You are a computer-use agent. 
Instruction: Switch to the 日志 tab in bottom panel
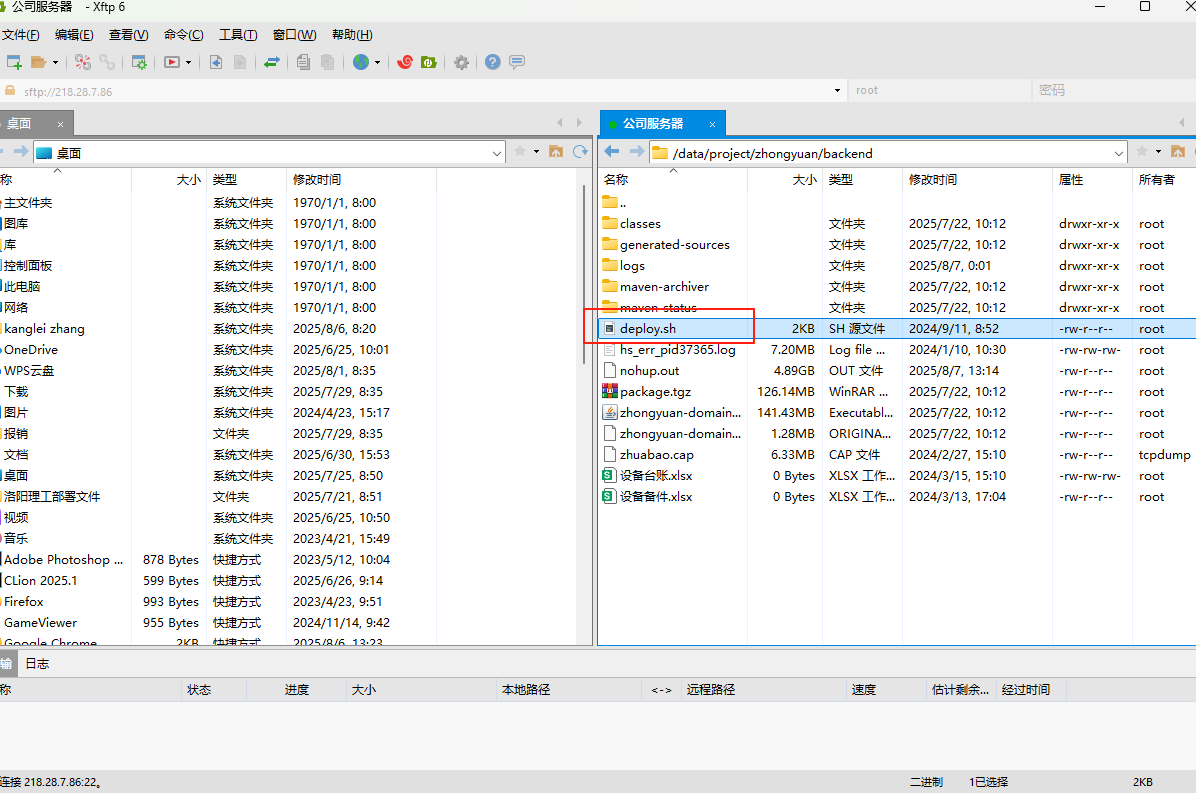click(x=37, y=664)
